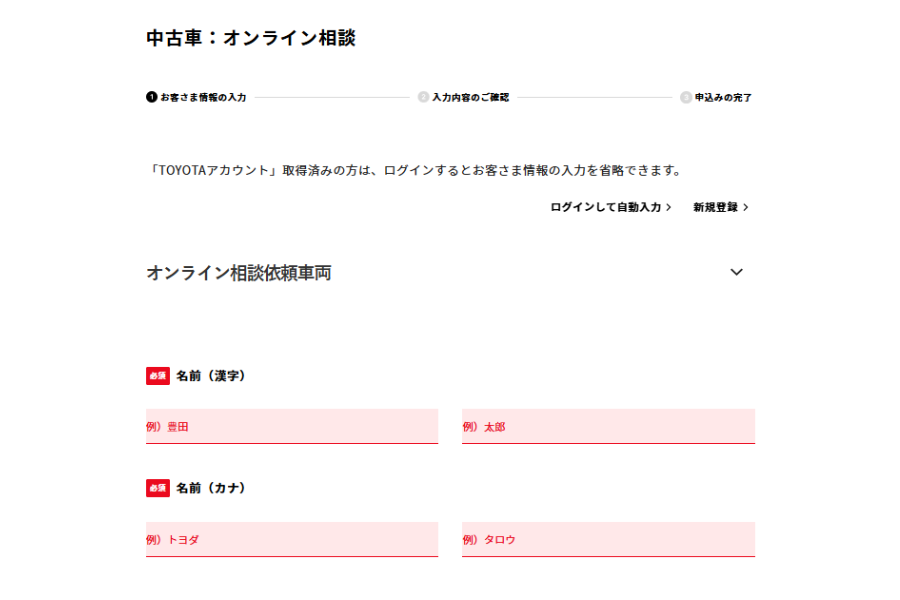Click the トヨダ katakana surname field
This screenshot has height=600, width=900.
(291, 538)
